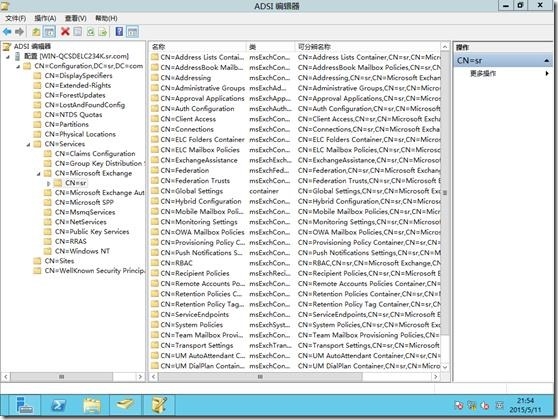Open the 更多操作 submenu arrow
Image resolution: width=558 pixels, height=420 pixels.
pos(547,74)
